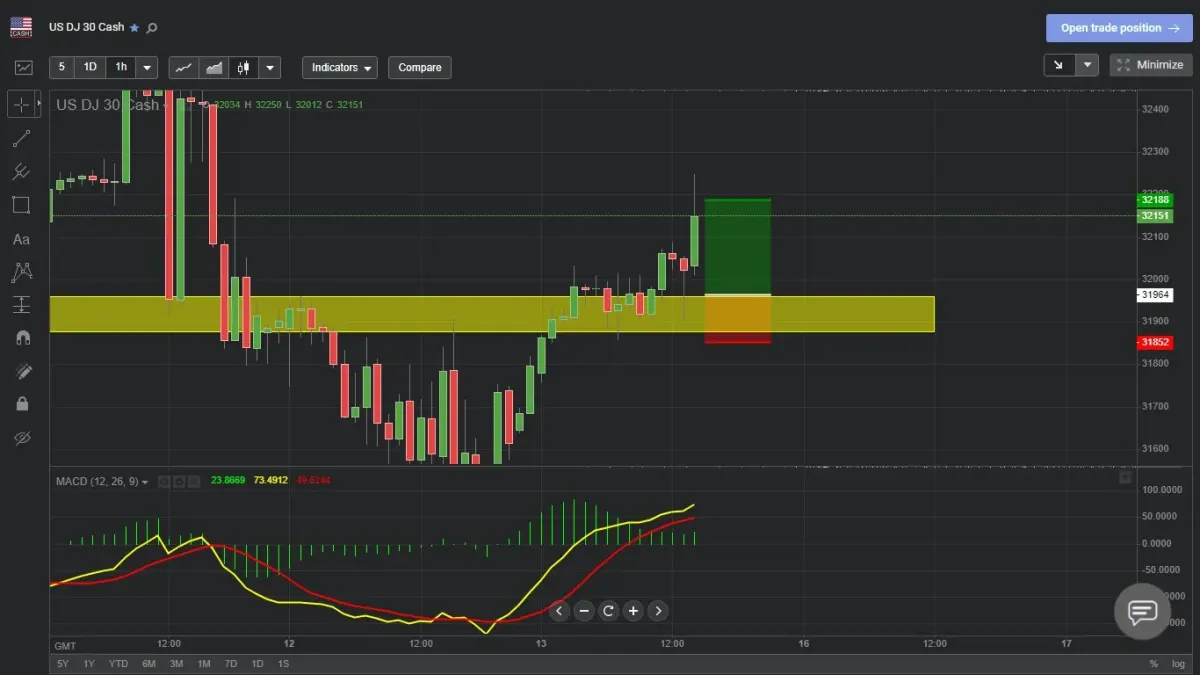This screenshot has height=675, width=1200.
Task: Select the 1S time range
Action: [283, 664]
